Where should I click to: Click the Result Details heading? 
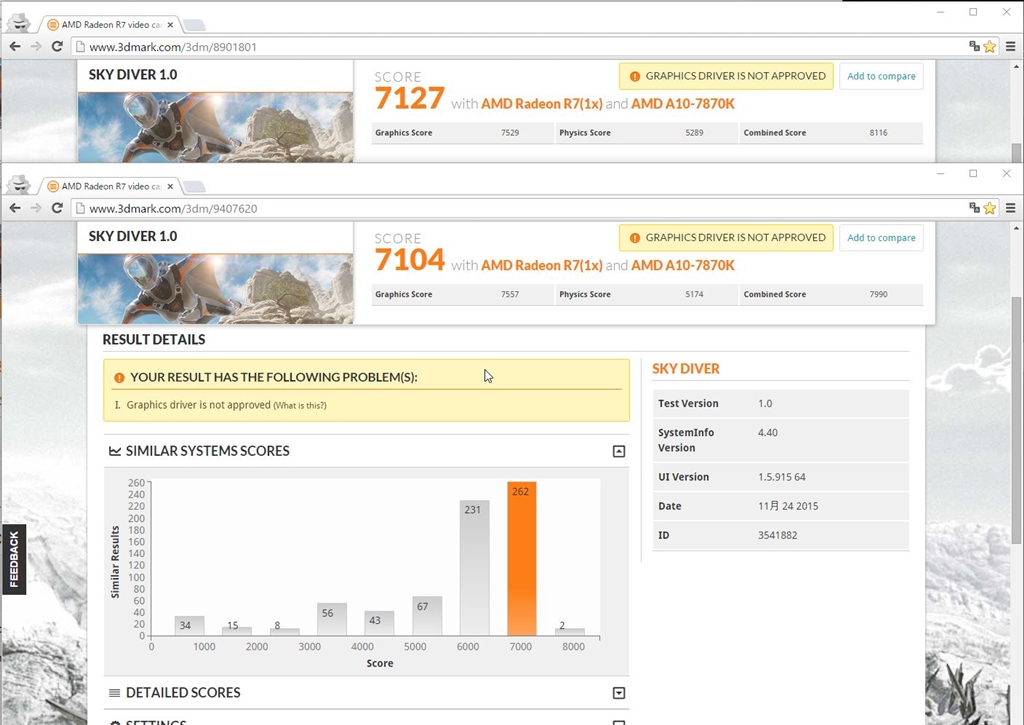[154, 340]
